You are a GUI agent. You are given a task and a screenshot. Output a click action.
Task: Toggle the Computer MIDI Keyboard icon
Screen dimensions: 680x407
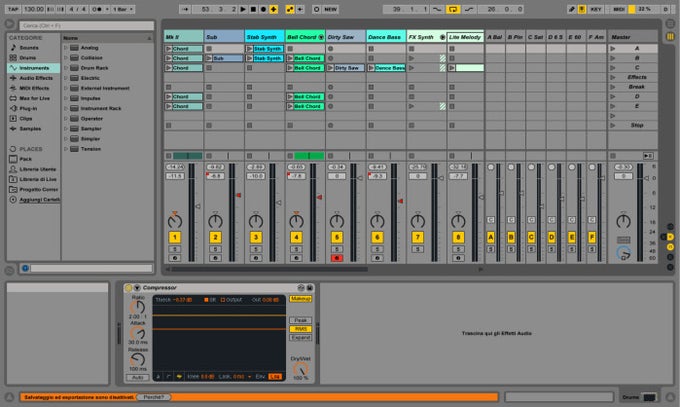click(x=582, y=9)
